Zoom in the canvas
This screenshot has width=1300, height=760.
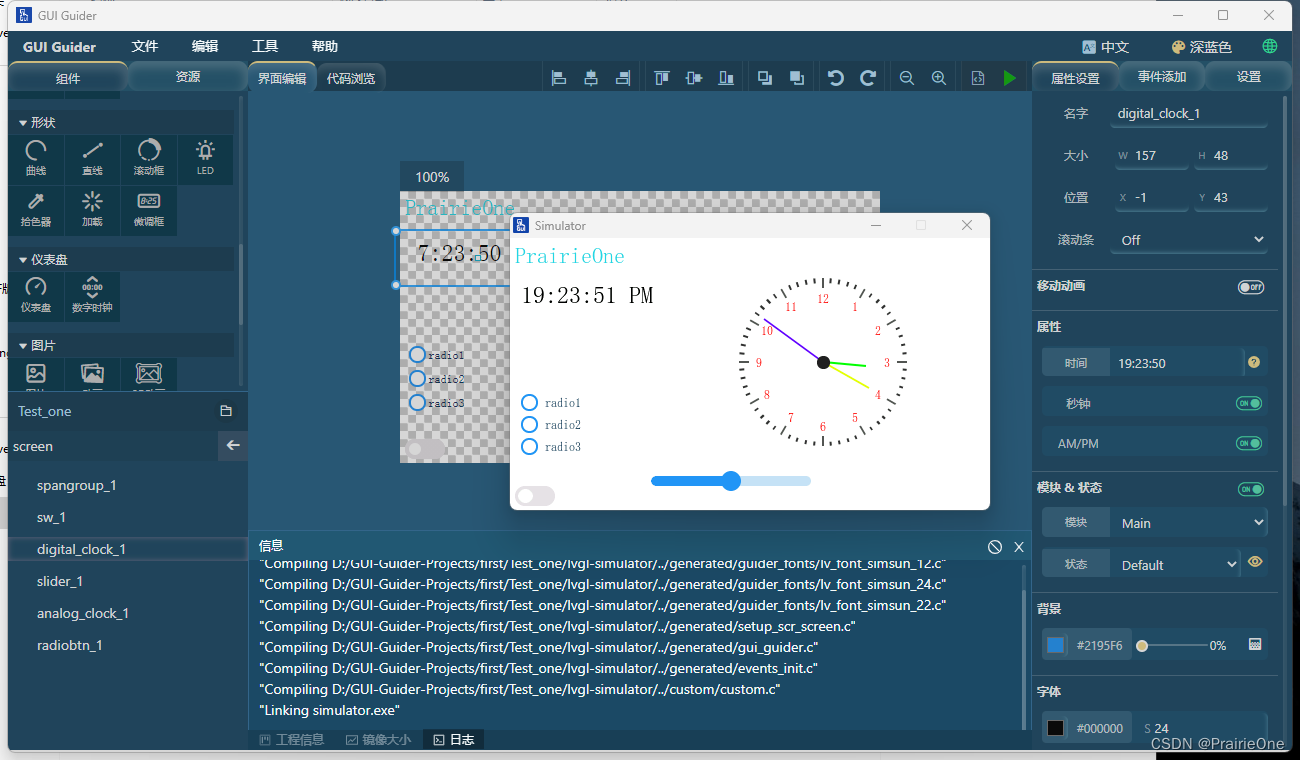coord(939,78)
